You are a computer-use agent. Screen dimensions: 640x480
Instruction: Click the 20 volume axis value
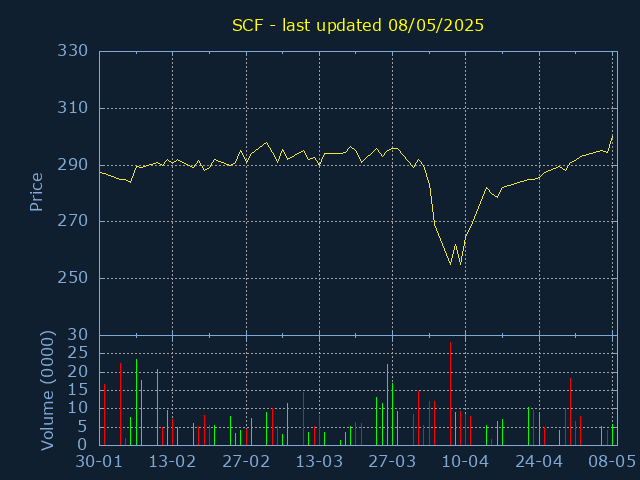point(78,372)
